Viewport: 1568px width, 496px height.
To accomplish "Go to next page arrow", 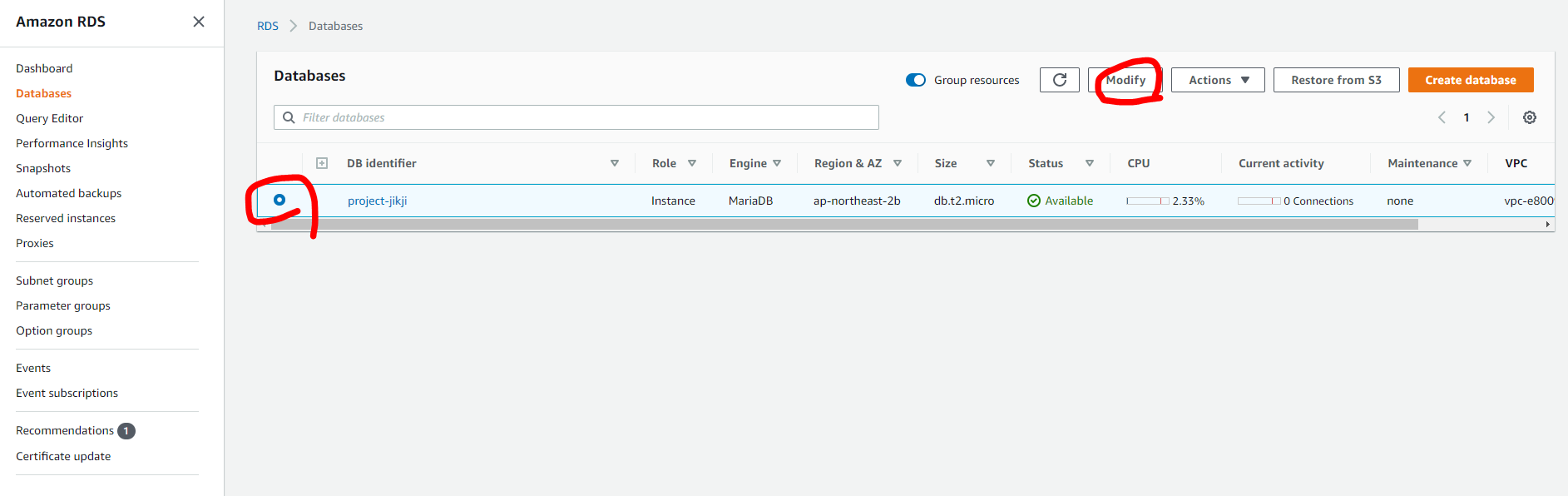I will [x=1491, y=117].
